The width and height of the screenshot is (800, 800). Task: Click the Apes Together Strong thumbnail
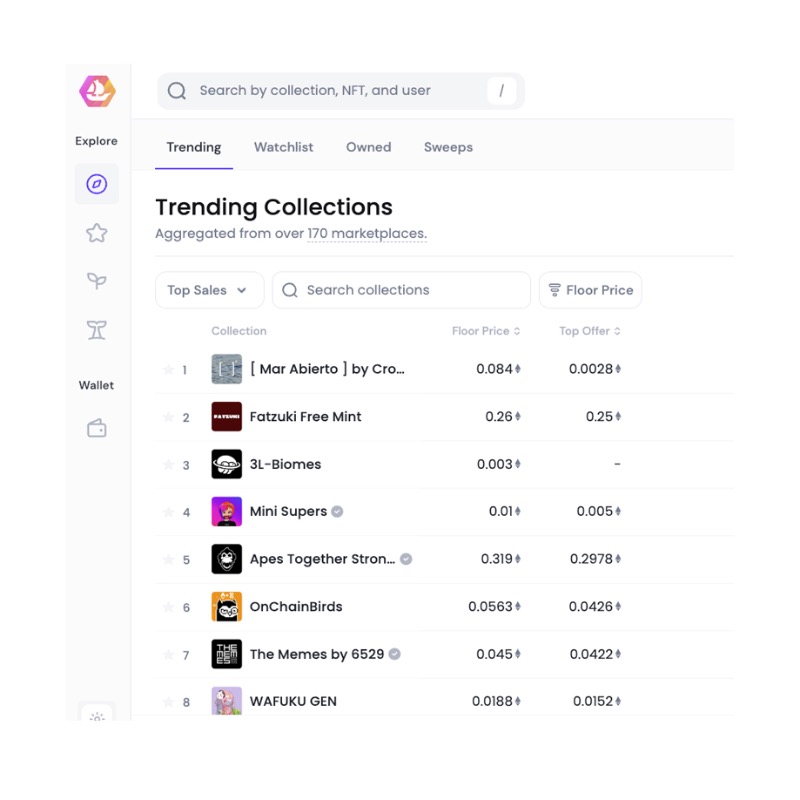pyautogui.click(x=227, y=559)
